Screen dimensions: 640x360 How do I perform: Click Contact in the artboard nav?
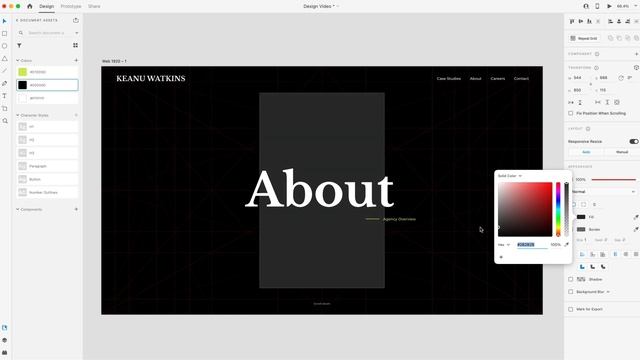(521, 78)
